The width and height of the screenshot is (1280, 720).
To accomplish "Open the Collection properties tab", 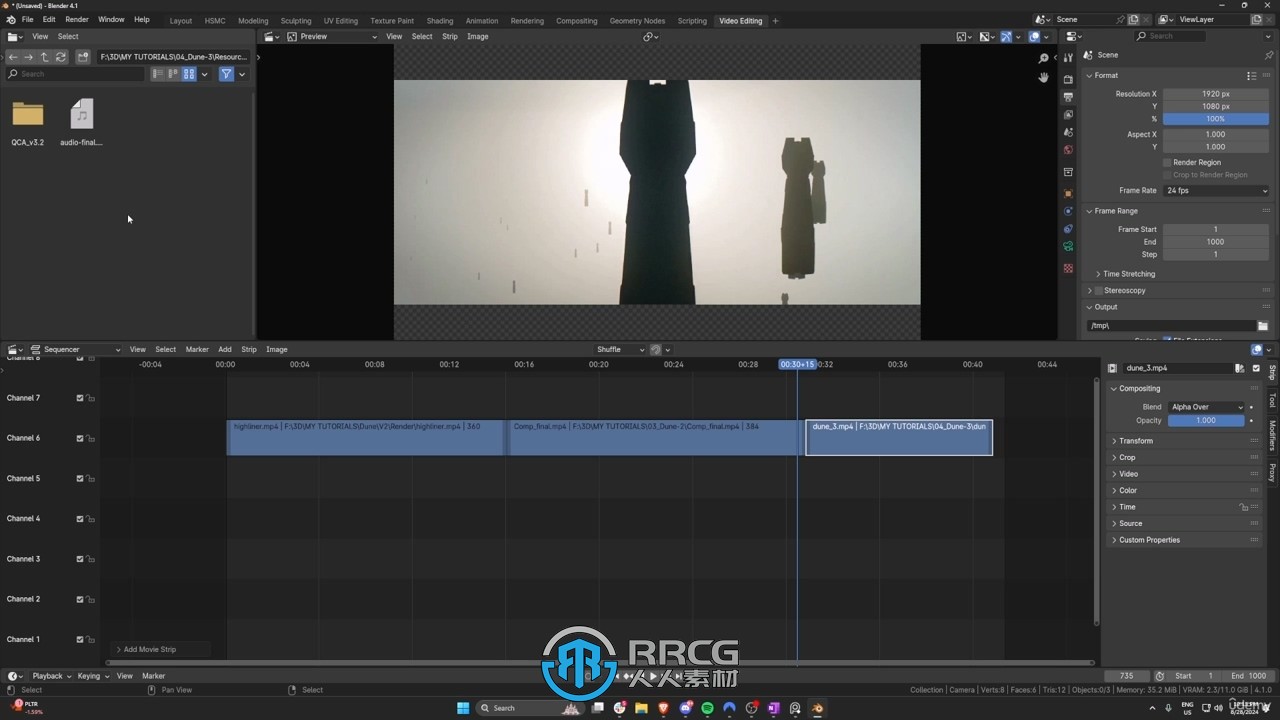I will point(1068,172).
